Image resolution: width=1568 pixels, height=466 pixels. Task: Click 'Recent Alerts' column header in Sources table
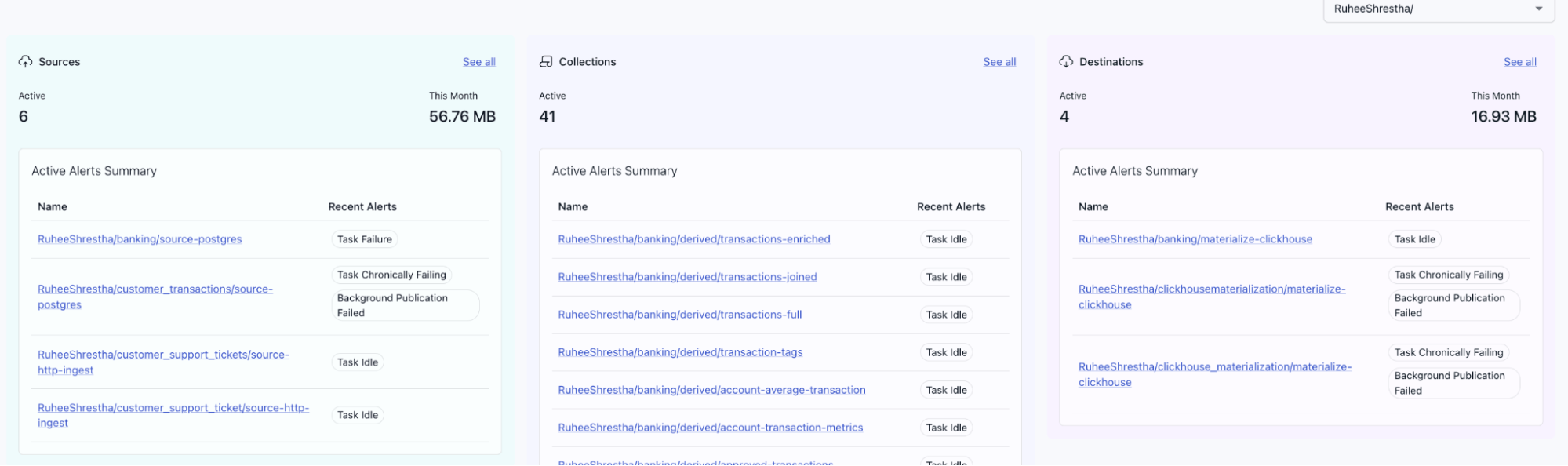point(362,207)
